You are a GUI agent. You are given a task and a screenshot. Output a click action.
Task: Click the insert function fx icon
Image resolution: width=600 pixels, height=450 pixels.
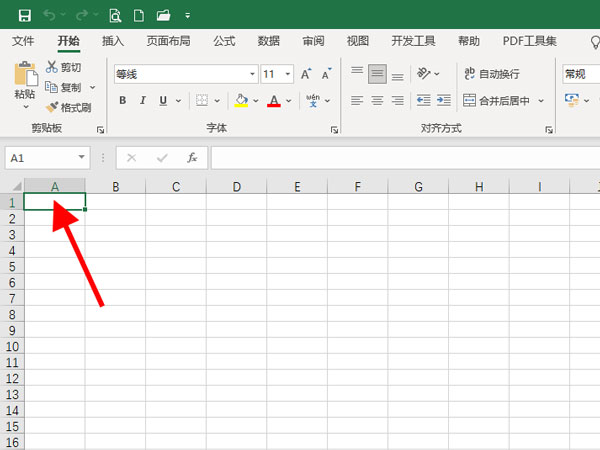point(191,158)
